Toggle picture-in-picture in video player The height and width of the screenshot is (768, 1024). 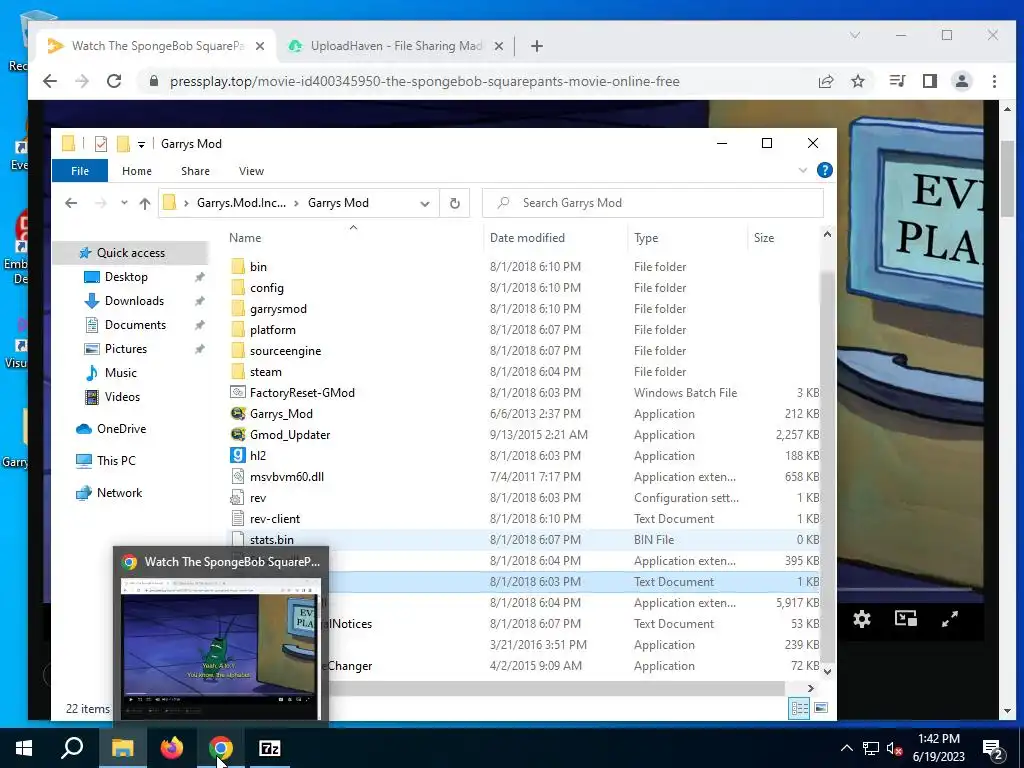click(x=906, y=618)
